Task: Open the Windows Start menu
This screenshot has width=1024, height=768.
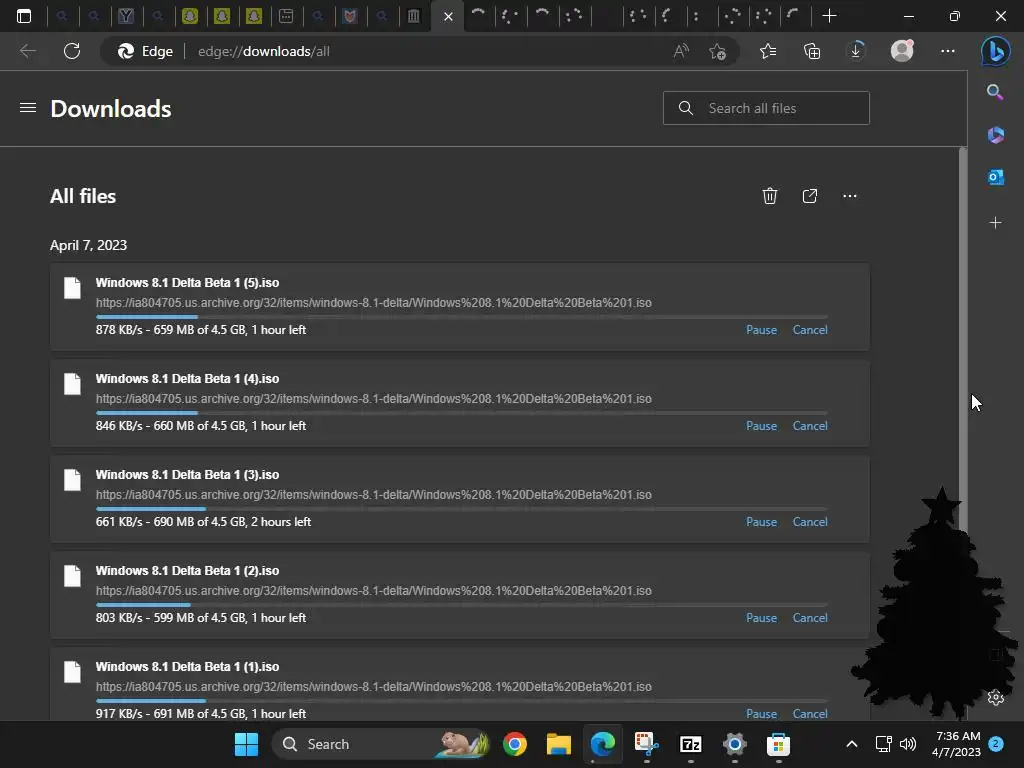Action: [x=246, y=744]
